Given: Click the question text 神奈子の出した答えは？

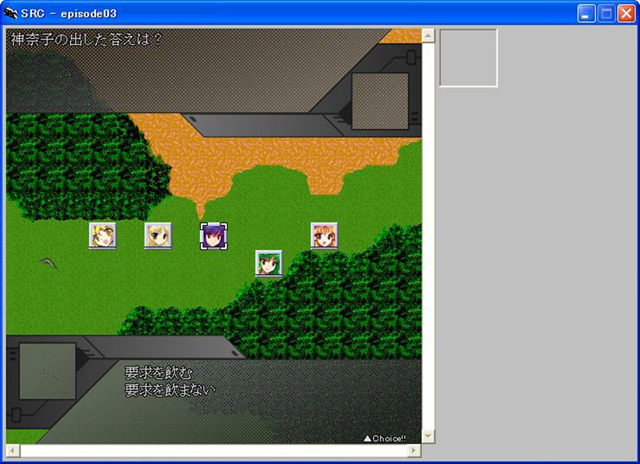Looking at the screenshot, I should (x=86, y=40).
